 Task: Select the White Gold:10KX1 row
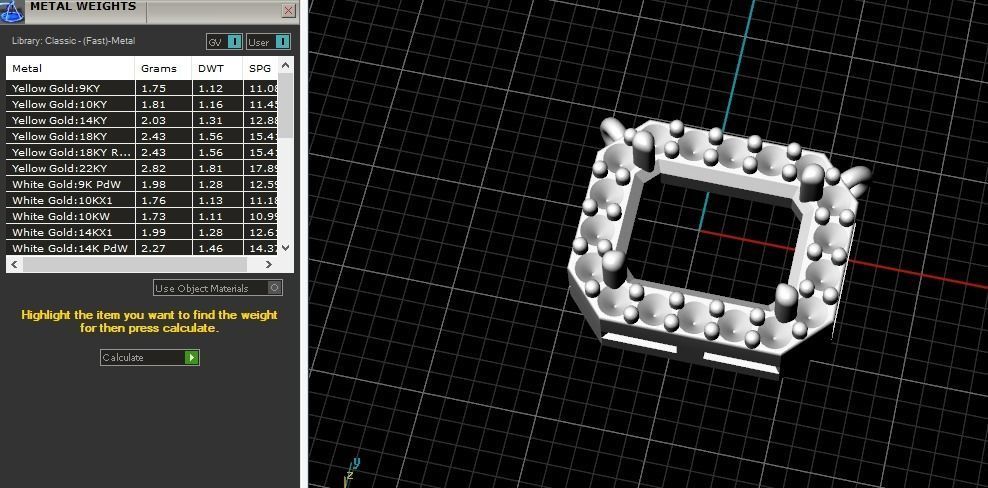coord(142,200)
